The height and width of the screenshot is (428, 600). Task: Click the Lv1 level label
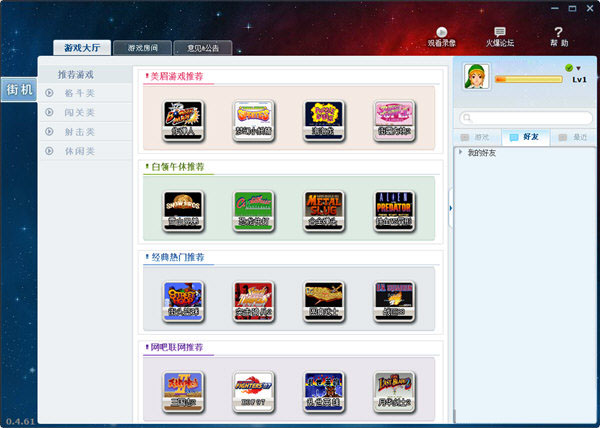click(x=579, y=80)
